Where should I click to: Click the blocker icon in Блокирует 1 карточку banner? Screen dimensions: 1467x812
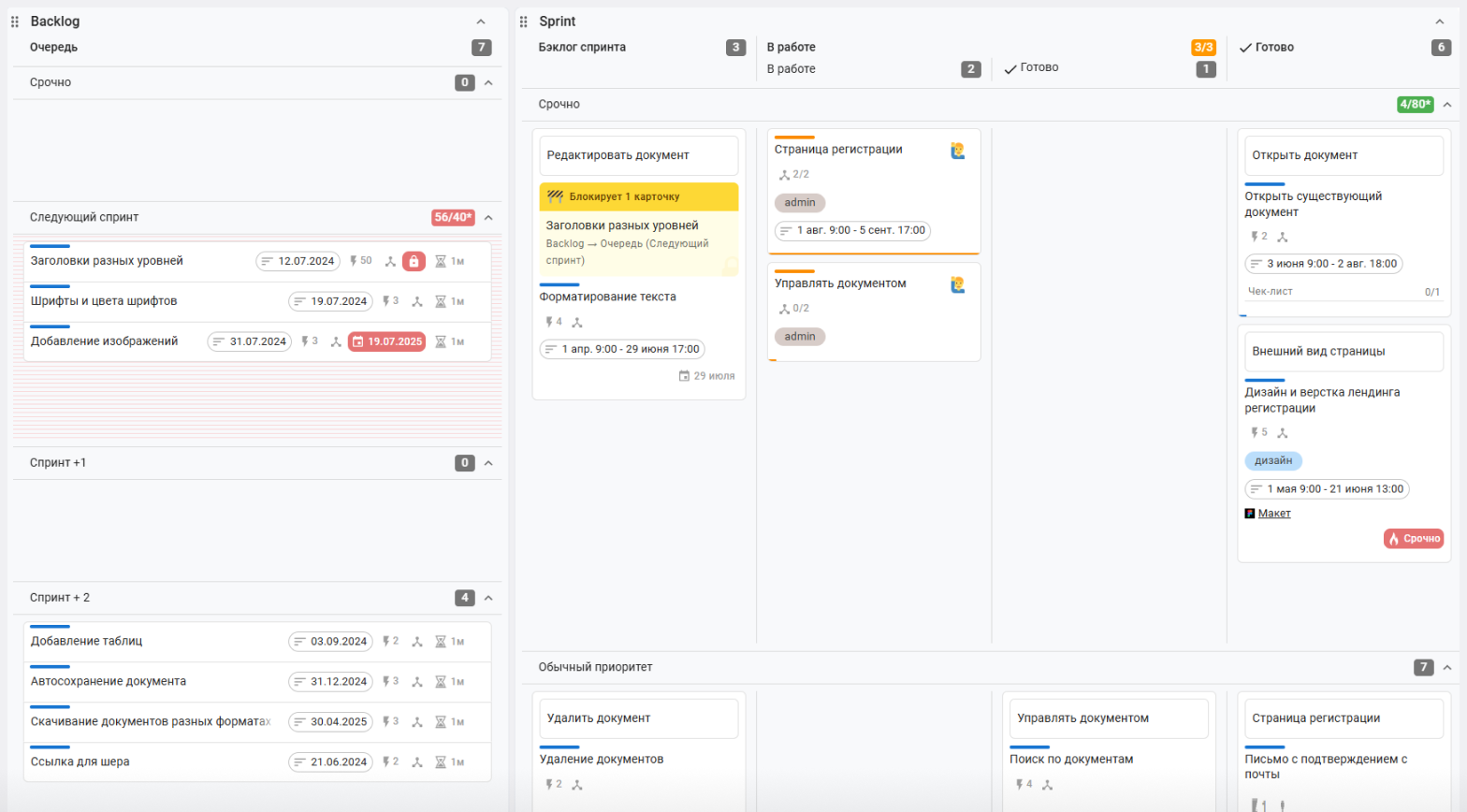[555, 196]
